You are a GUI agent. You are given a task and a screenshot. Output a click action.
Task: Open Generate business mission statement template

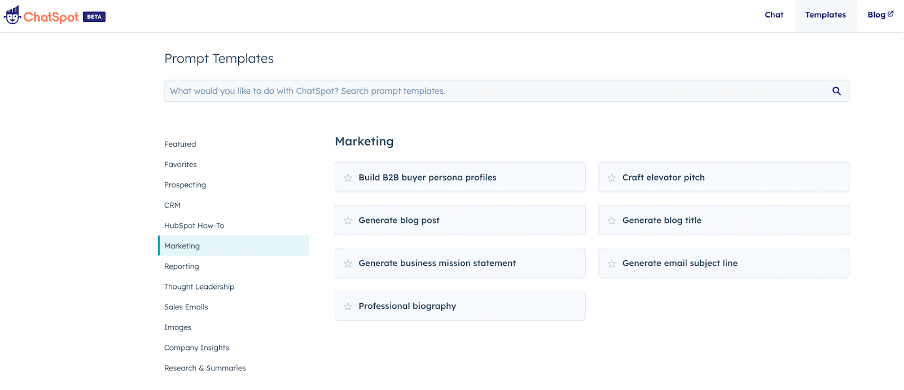point(460,263)
